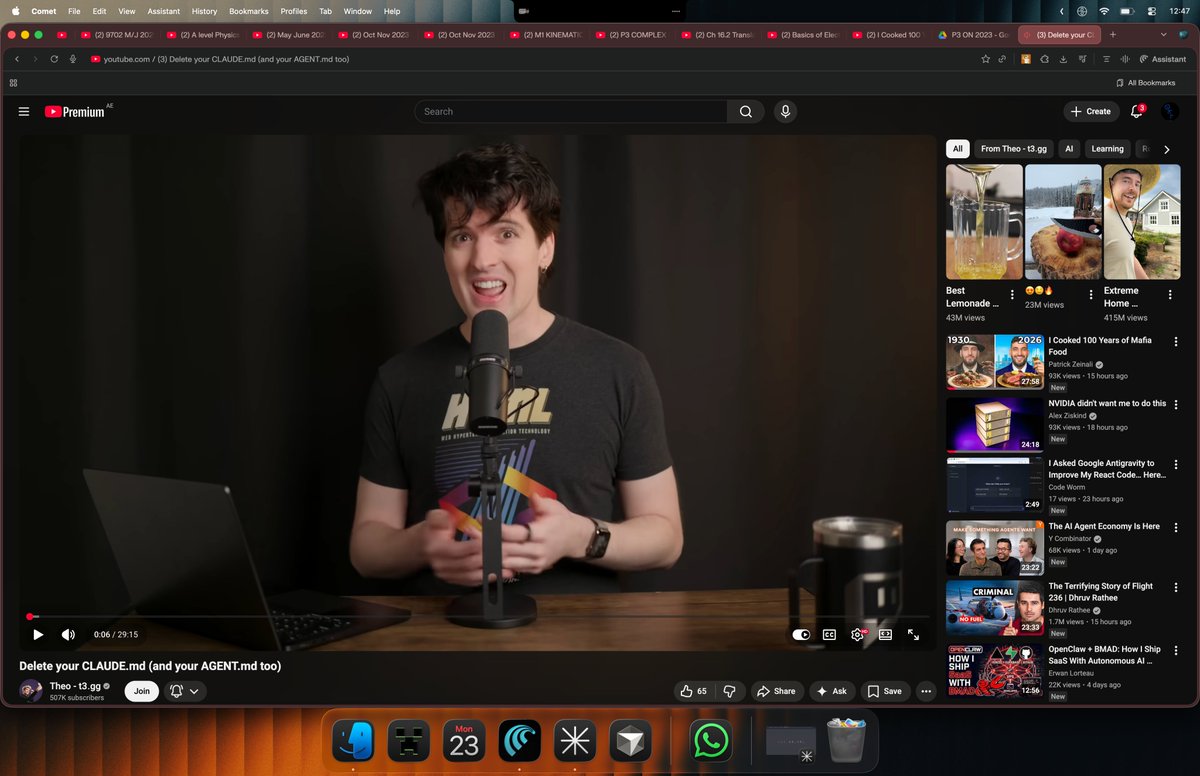Screen dimensions: 1200x776
Task: Dislike the video with the thumbs down
Action: tap(729, 691)
